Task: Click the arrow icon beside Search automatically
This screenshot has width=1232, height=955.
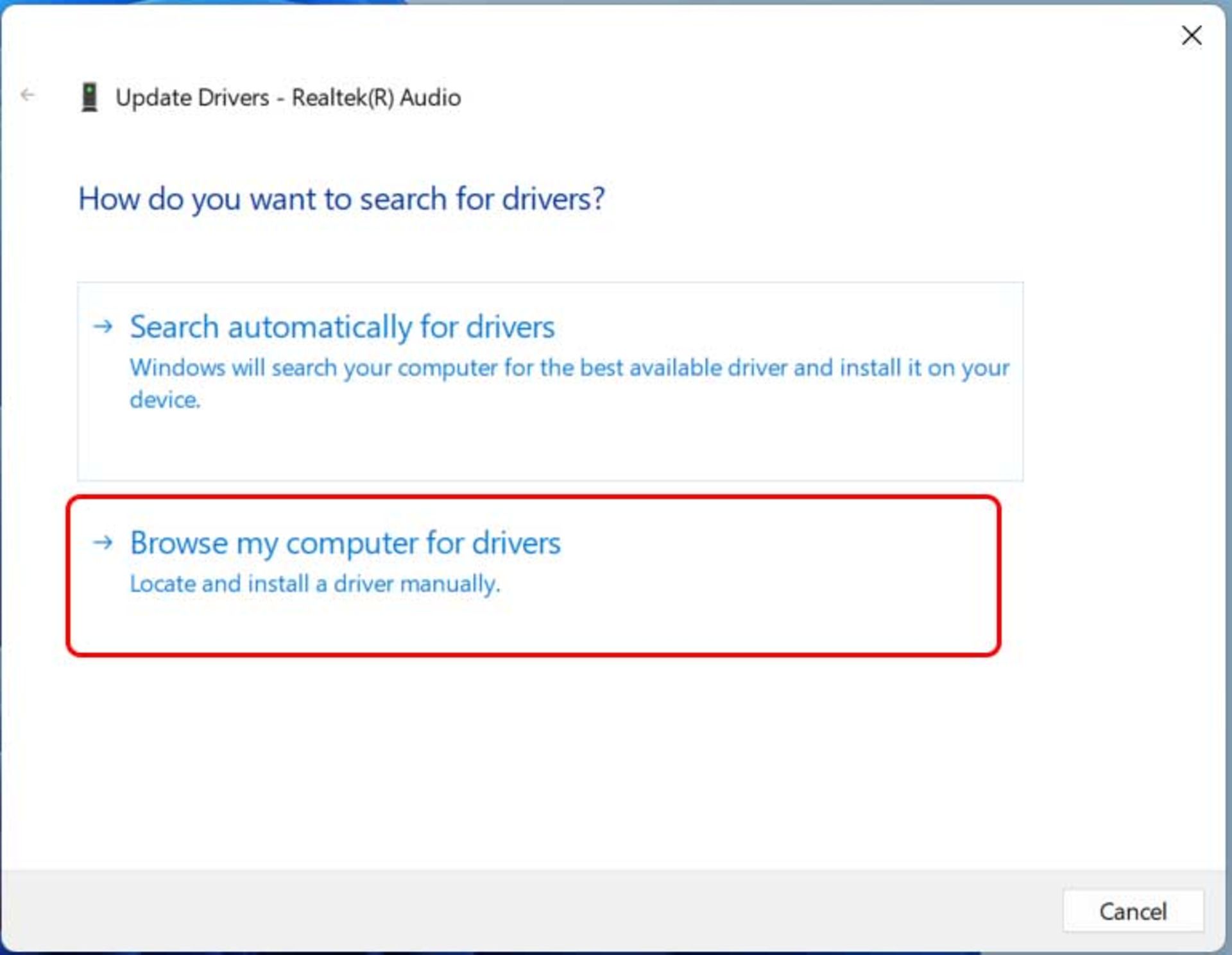Action: point(103,327)
